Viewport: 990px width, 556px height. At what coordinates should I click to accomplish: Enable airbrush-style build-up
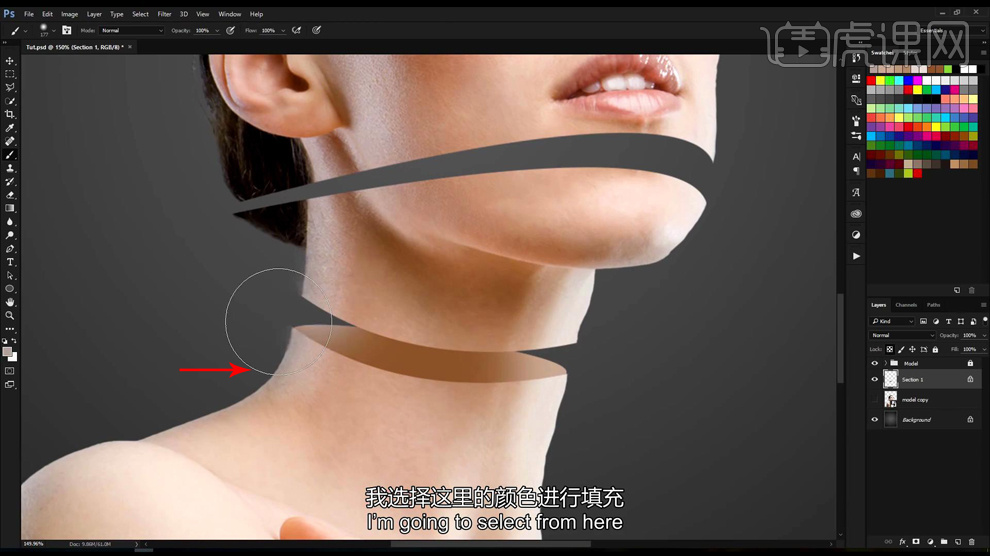coord(296,30)
